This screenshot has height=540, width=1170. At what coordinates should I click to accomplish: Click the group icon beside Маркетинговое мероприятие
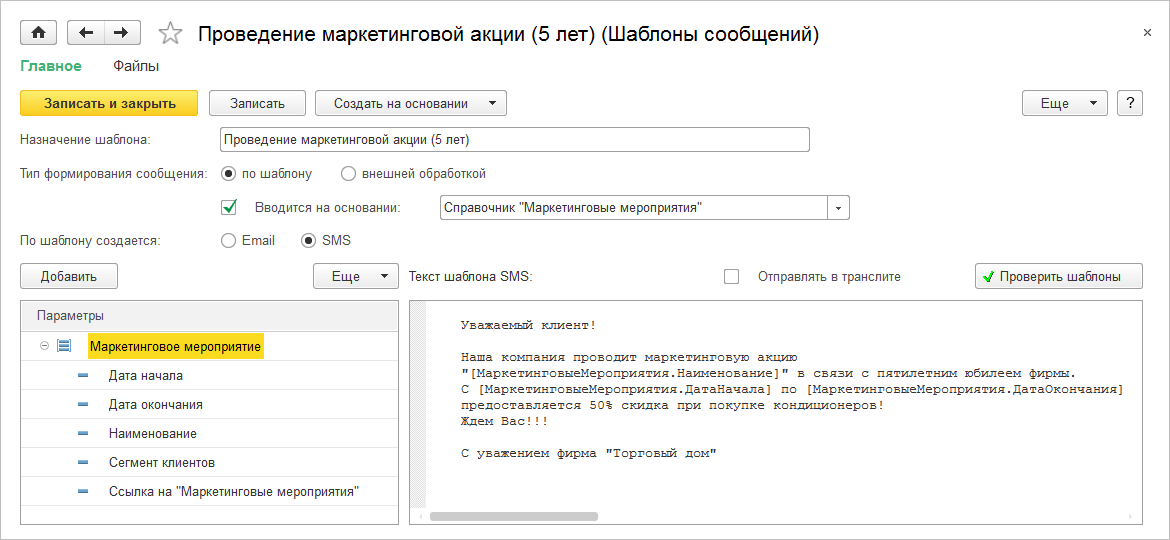pos(65,346)
